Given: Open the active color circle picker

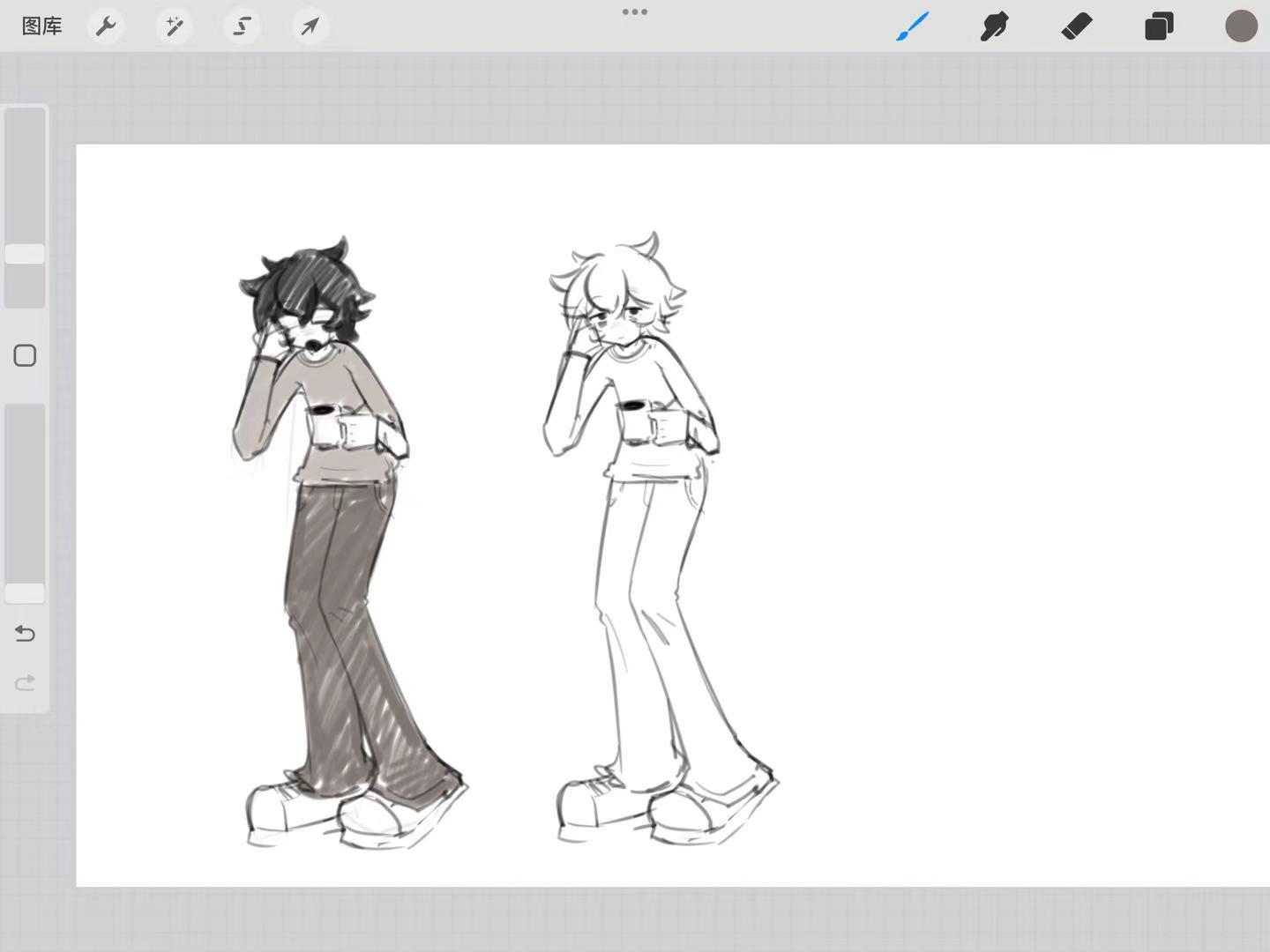Looking at the screenshot, I should pyautogui.click(x=1241, y=26).
